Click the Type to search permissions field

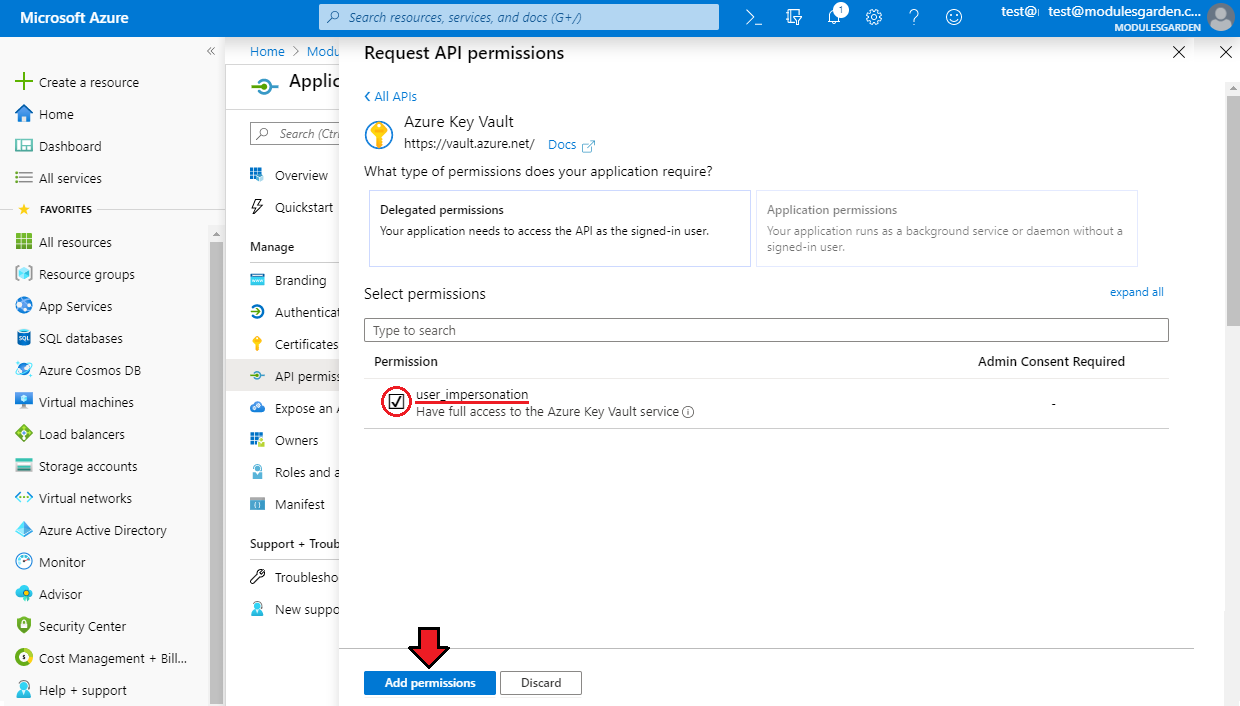click(x=766, y=330)
